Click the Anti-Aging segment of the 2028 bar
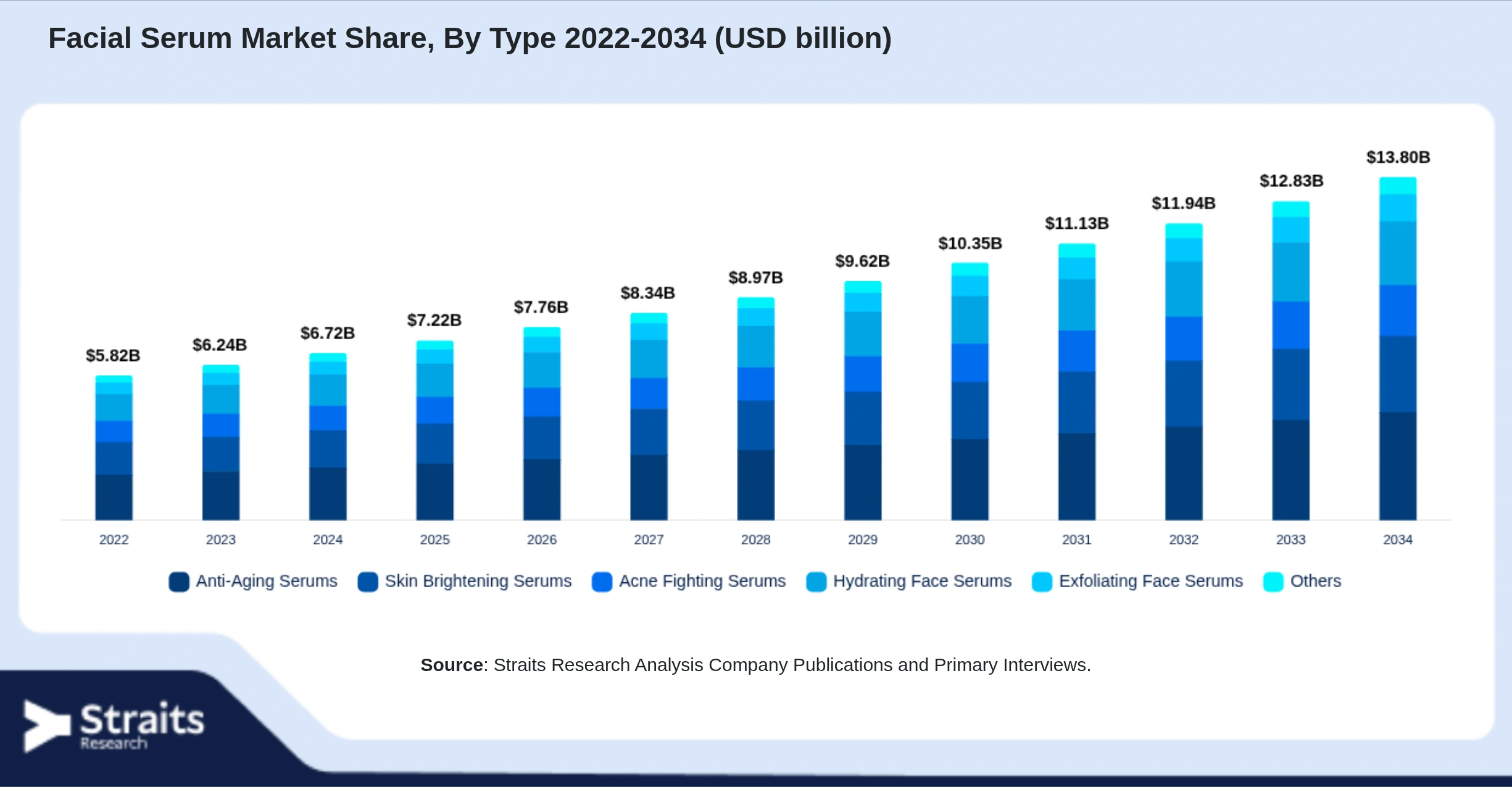The width and height of the screenshot is (1512, 787). point(756,485)
